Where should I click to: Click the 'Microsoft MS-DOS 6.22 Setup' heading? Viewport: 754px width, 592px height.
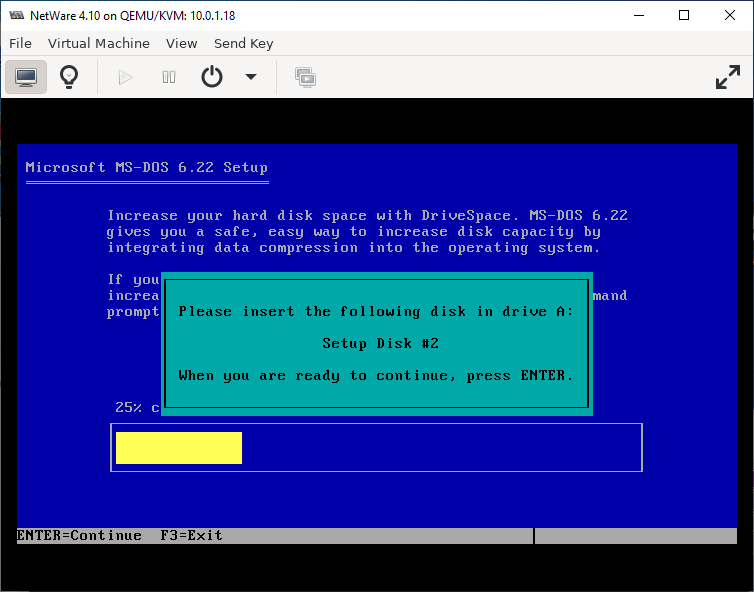(x=147, y=167)
